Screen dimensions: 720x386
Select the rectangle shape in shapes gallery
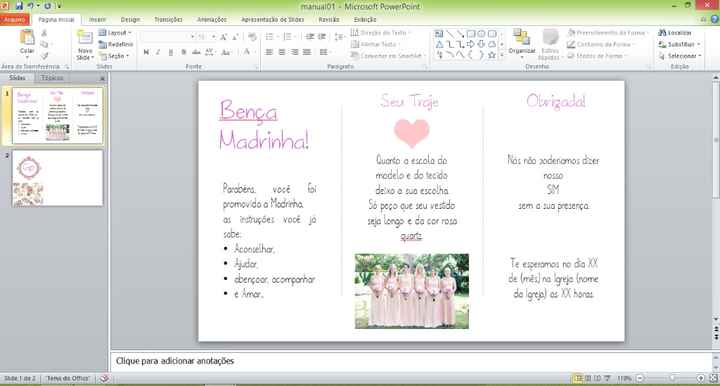471,34
